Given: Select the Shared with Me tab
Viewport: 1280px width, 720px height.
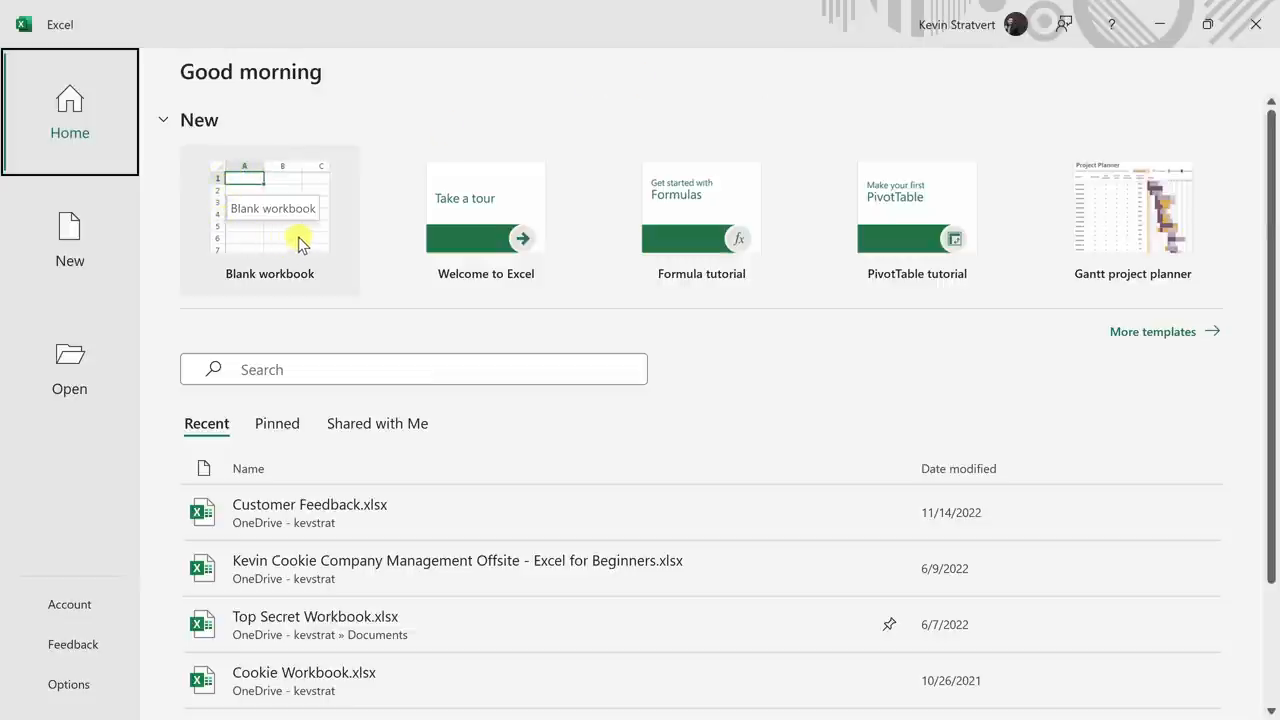Looking at the screenshot, I should pos(377,424).
